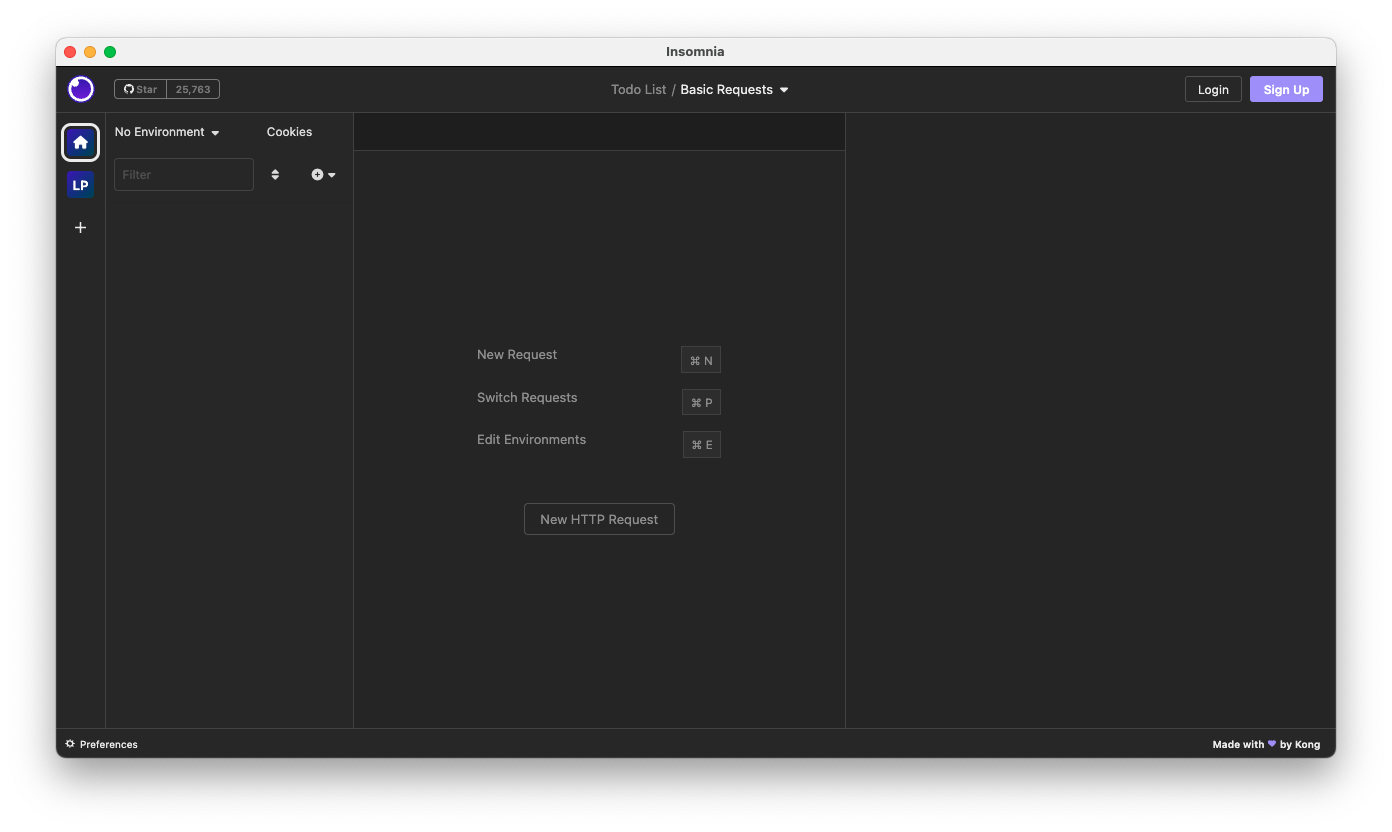This screenshot has width=1392, height=832.
Task: Click the ⌘ P shortcut hint
Action: tap(701, 402)
